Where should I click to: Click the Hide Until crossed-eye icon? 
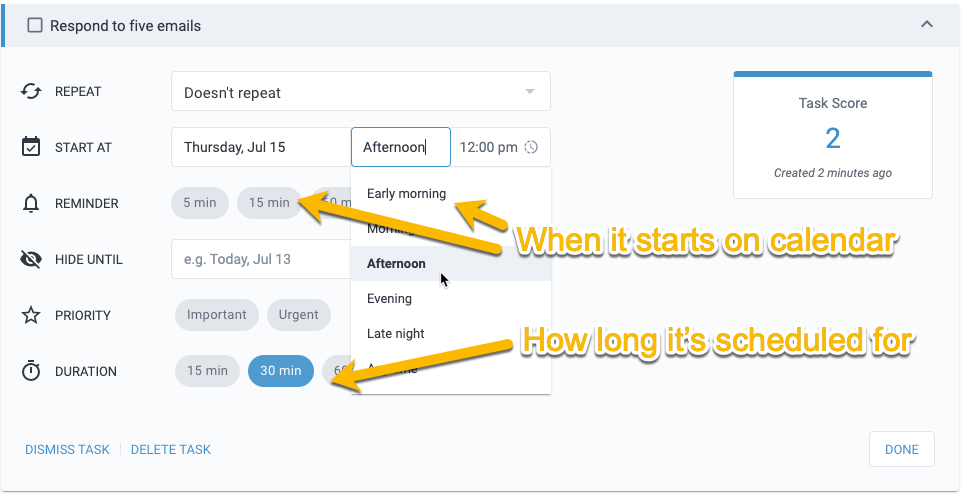tap(31, 260)
